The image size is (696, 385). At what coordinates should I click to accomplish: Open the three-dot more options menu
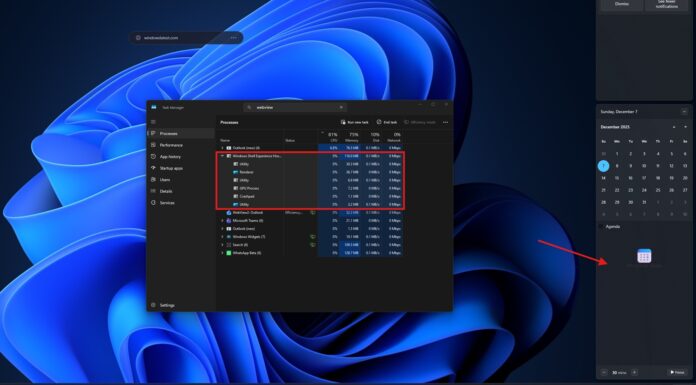[x=445, y=122]
